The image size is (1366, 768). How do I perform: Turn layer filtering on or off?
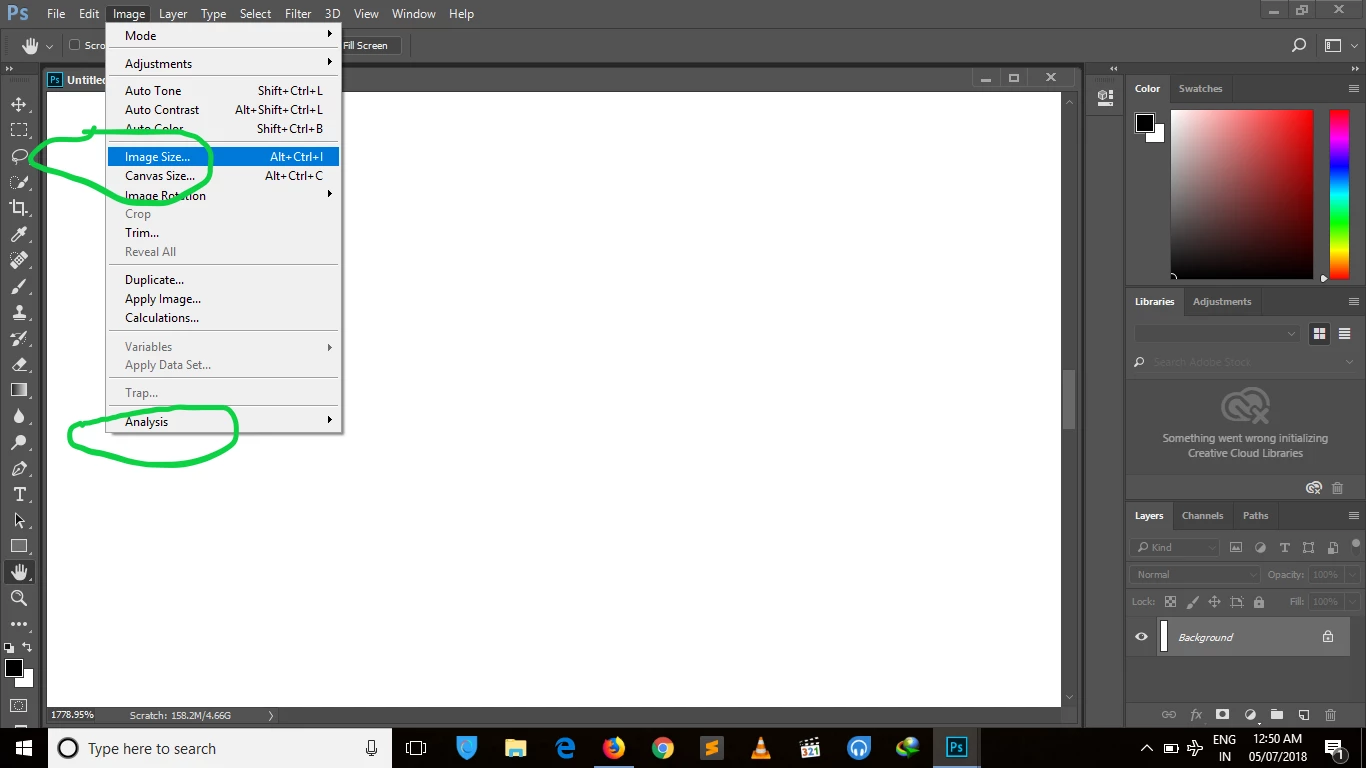[x=1356, y=546]
